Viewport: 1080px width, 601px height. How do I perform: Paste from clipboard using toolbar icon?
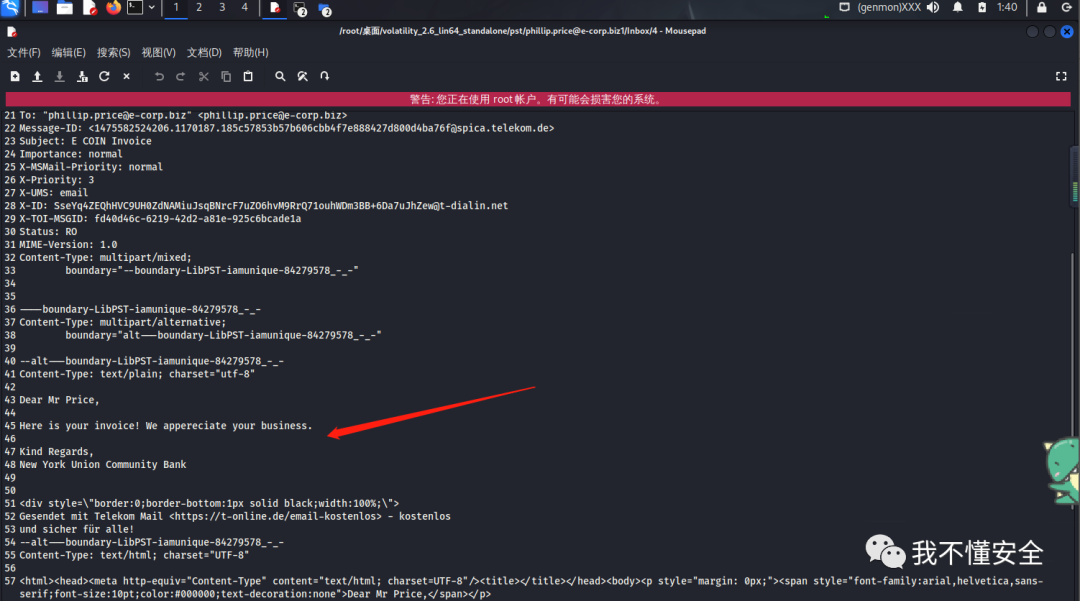248,76
